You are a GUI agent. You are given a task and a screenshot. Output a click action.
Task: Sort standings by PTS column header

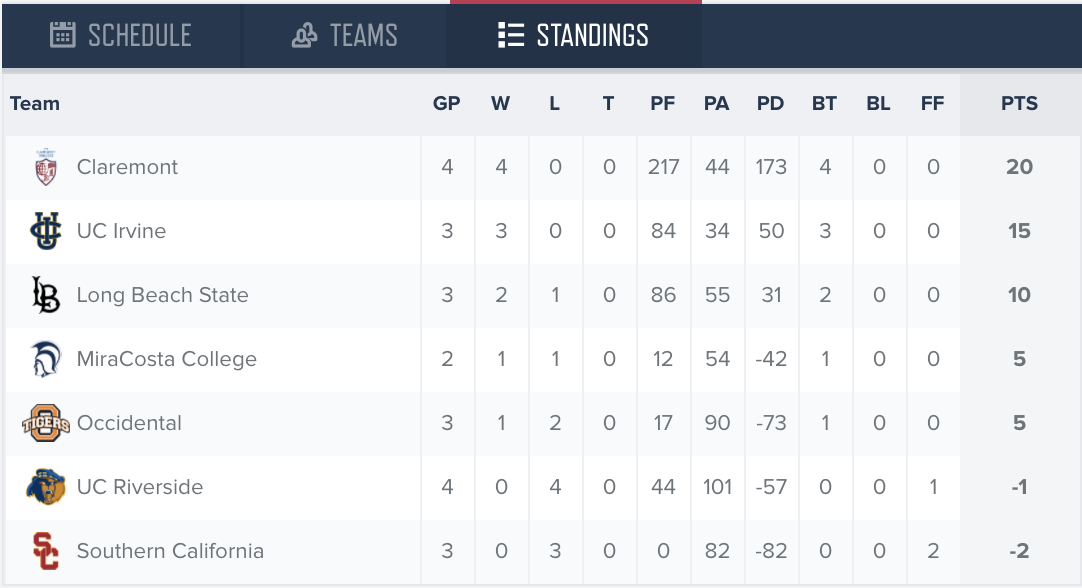pyautogui.click(x=1019, y=104)
